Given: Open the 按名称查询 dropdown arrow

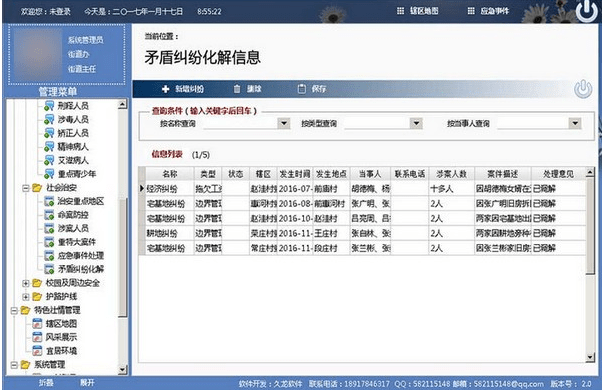Looking at the screenshot, I should point(284,123).
